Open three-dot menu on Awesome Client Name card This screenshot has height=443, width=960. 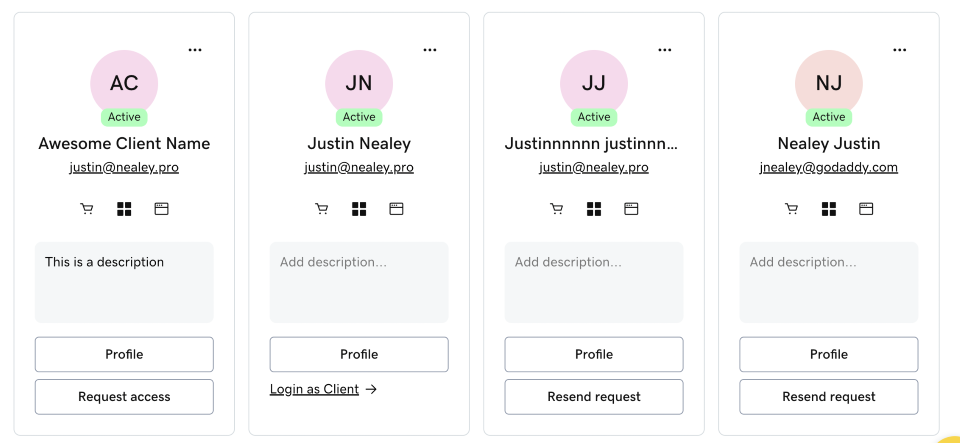coord(195,50)
